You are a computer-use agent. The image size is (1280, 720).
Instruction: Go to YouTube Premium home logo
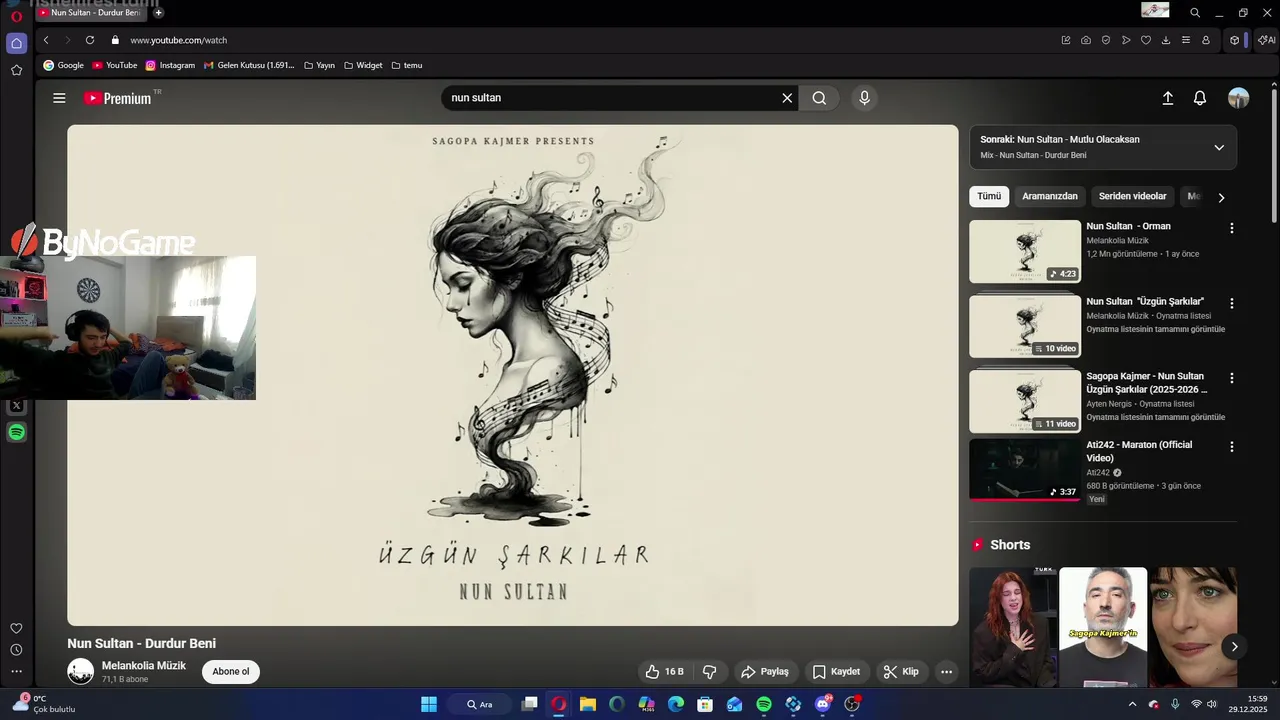point(118,98)
